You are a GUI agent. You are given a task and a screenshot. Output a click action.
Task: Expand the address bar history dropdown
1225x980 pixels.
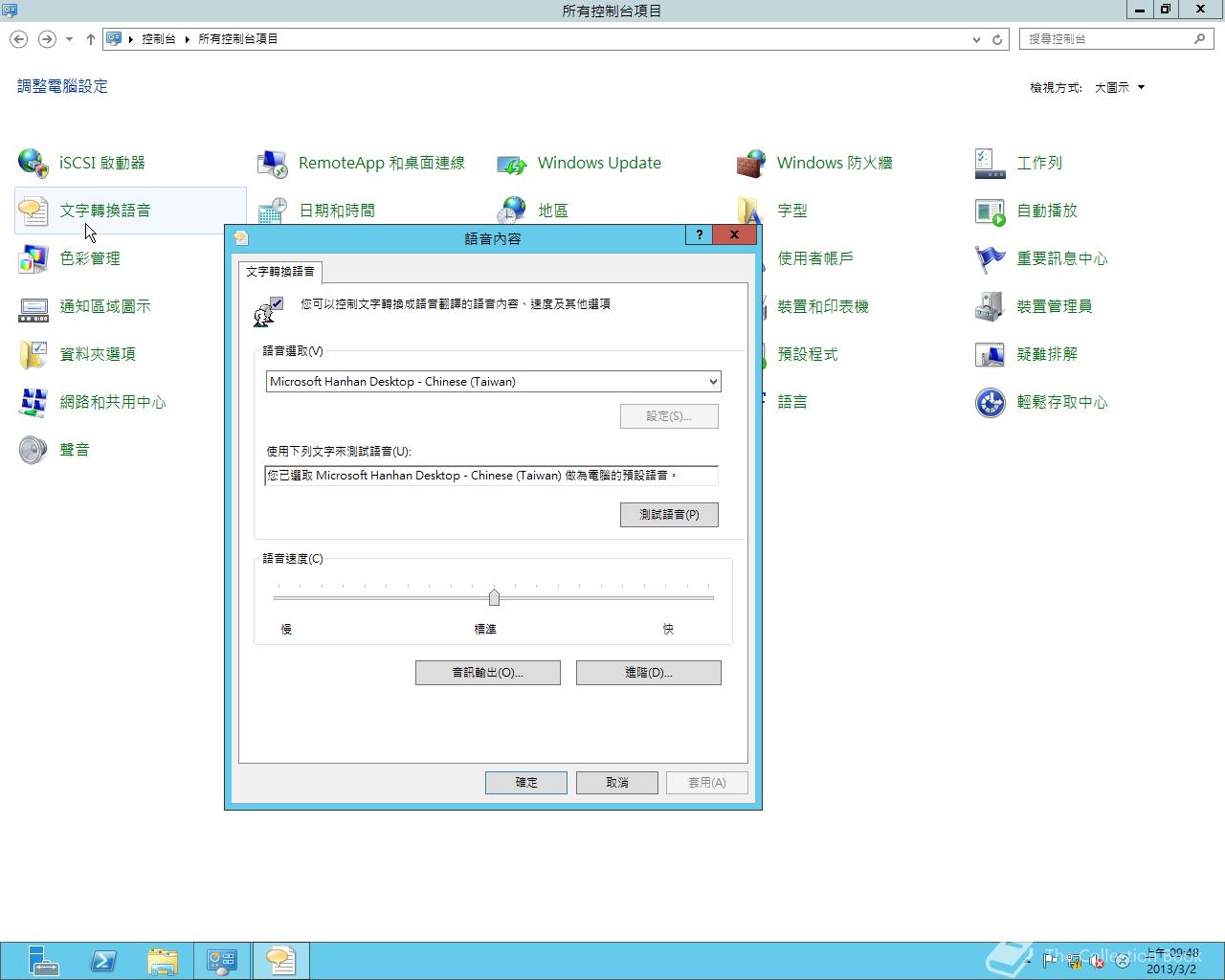976,39
